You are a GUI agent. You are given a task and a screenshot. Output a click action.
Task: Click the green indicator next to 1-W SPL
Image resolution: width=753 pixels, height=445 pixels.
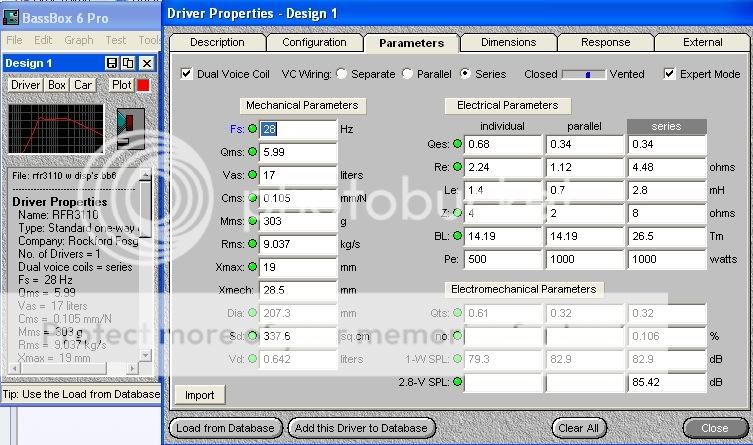[x=457, y=359]
